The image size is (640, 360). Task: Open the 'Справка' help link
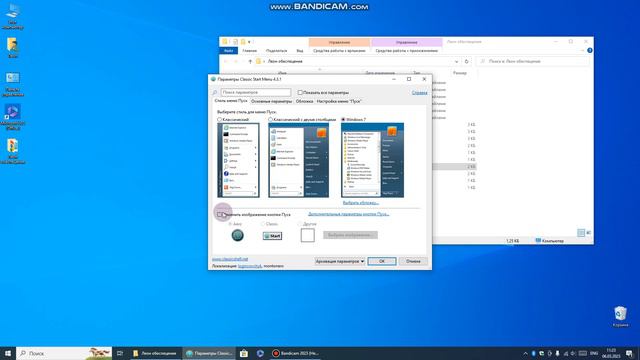(419, 93)
